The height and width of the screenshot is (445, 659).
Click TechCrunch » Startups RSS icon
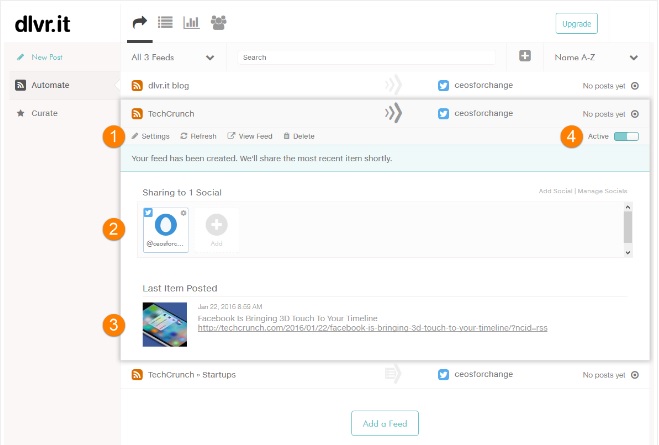(x=137, y=374)
